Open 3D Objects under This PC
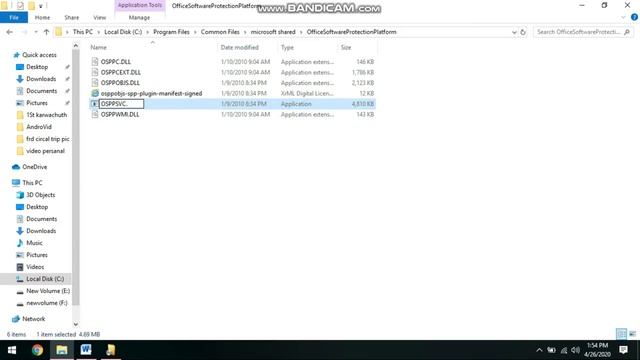 pyautogui.click(x=40, y=195)
